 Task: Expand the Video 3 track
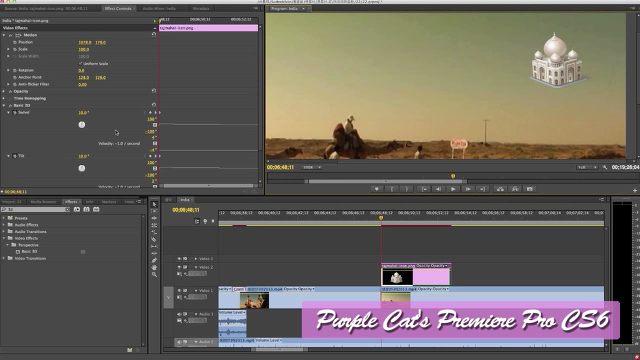coord(196,258)
